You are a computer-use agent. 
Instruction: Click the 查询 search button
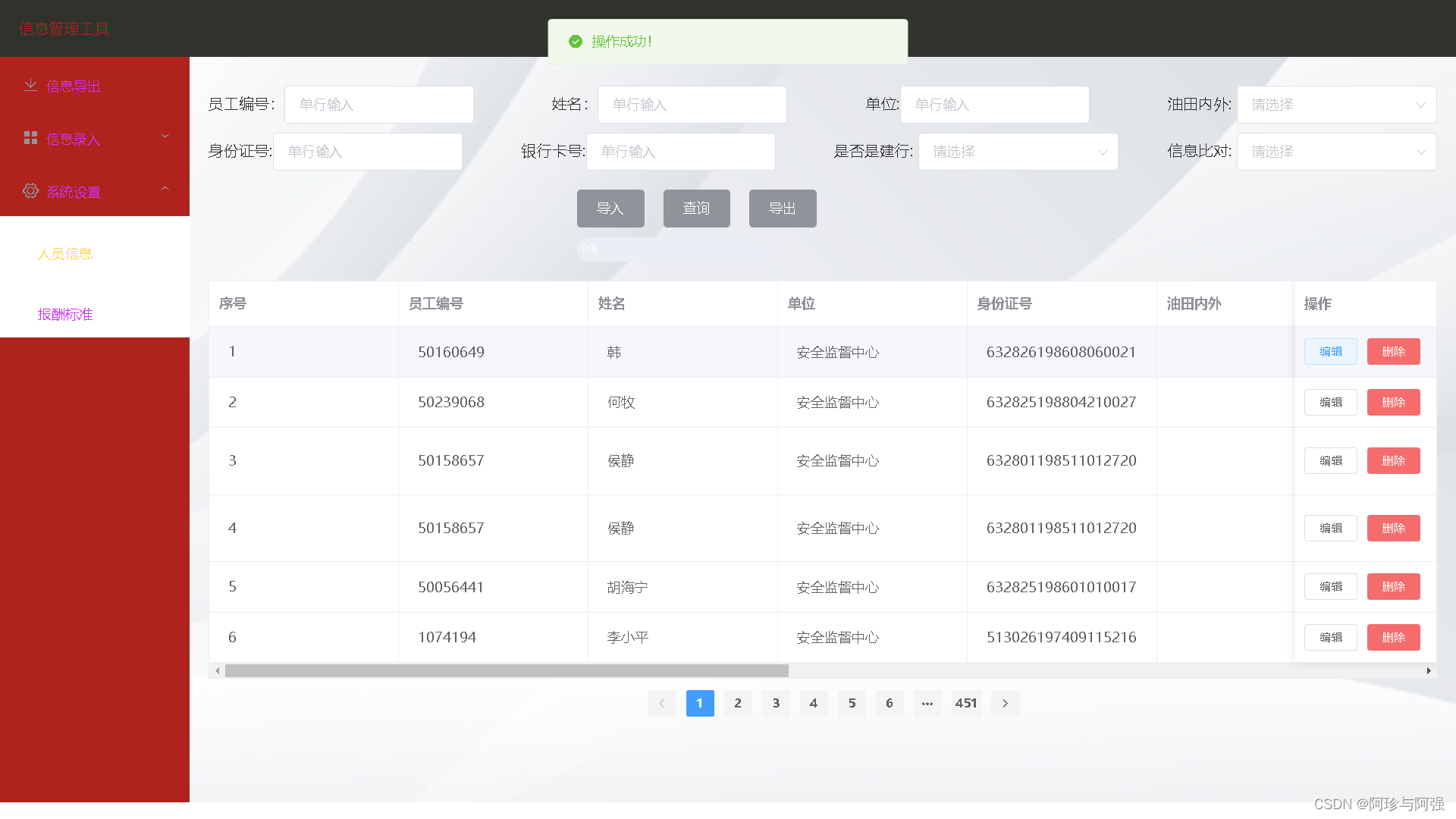(696, 208)
